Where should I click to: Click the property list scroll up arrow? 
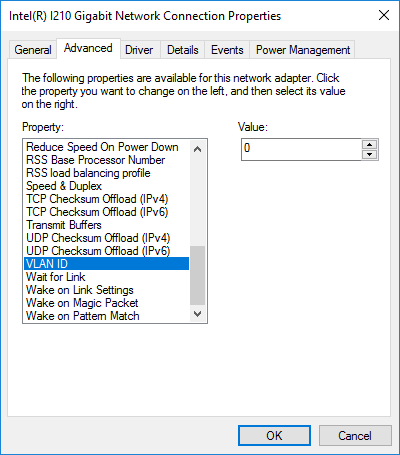click(197, 149)
